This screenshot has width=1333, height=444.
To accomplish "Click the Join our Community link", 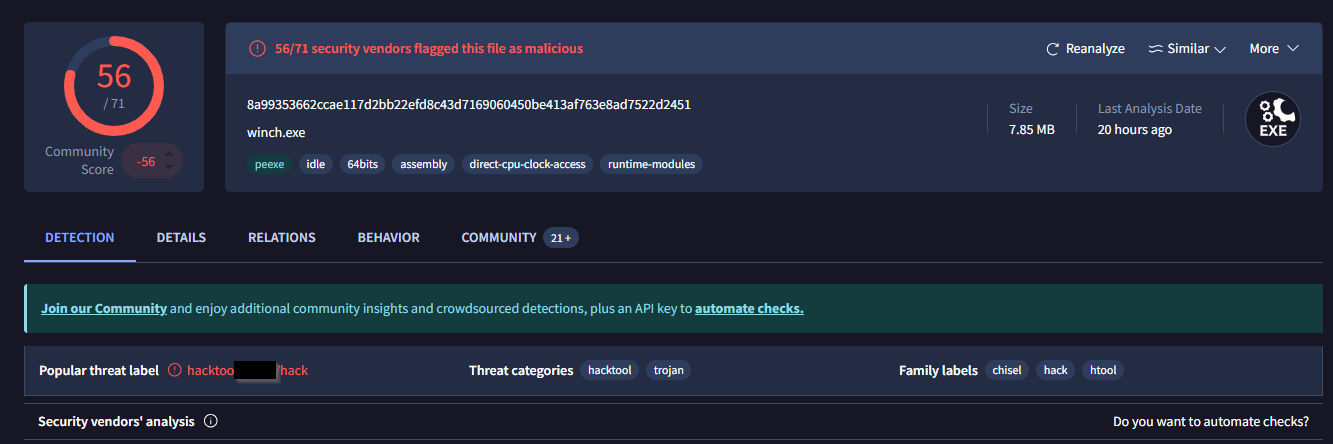I will (104, 309).
